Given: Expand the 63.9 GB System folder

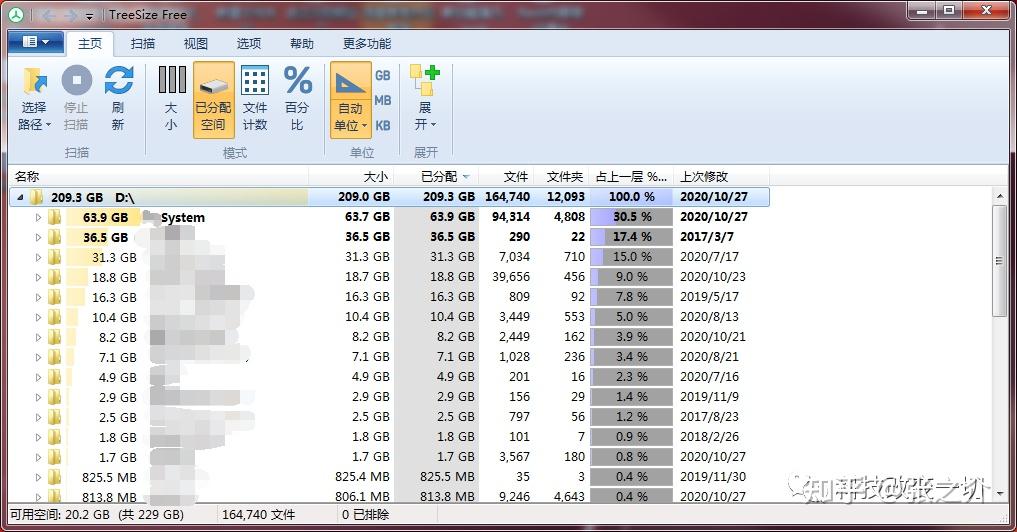Looking at the screenshot, I should tap(38, 217).
